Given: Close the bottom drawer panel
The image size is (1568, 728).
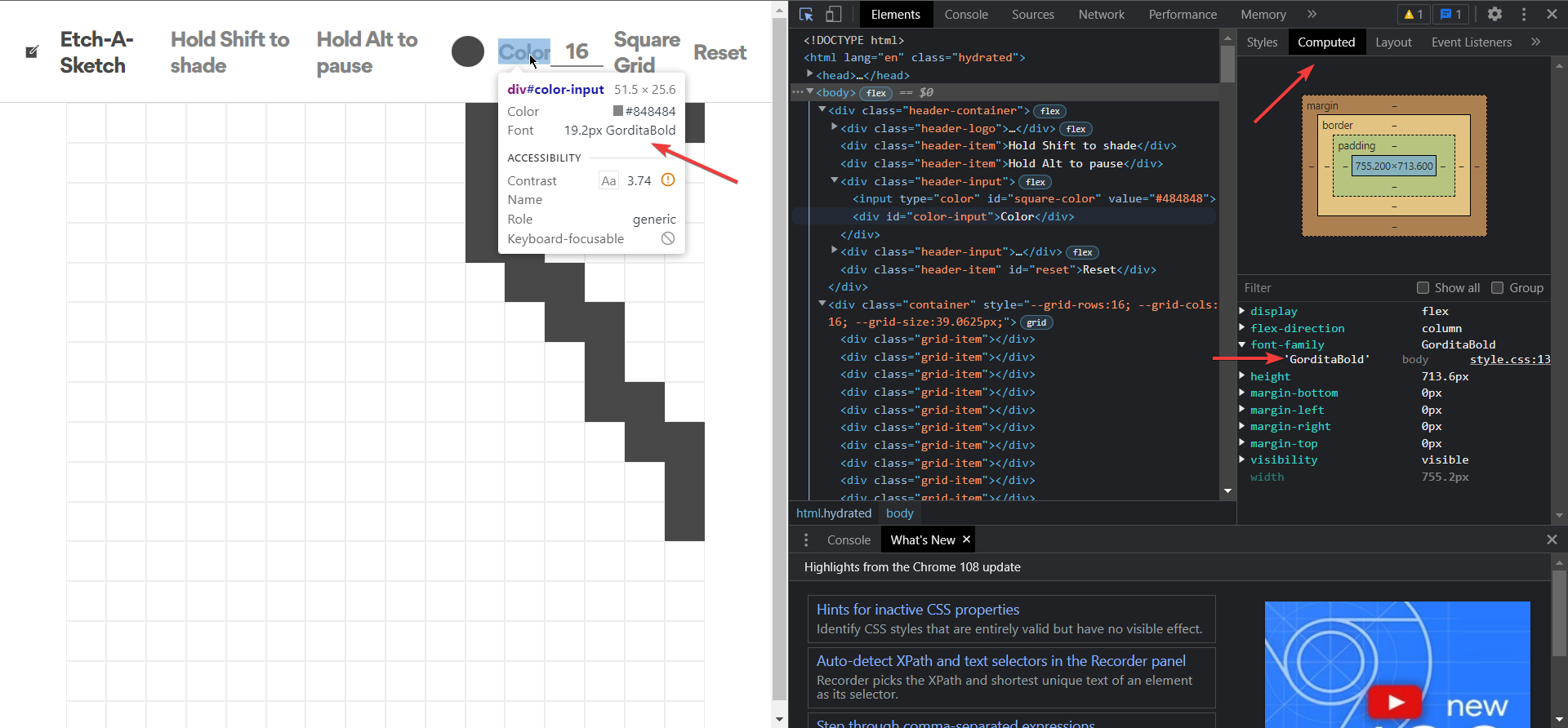Looking at the screenshot, I should pos(1552,539).
